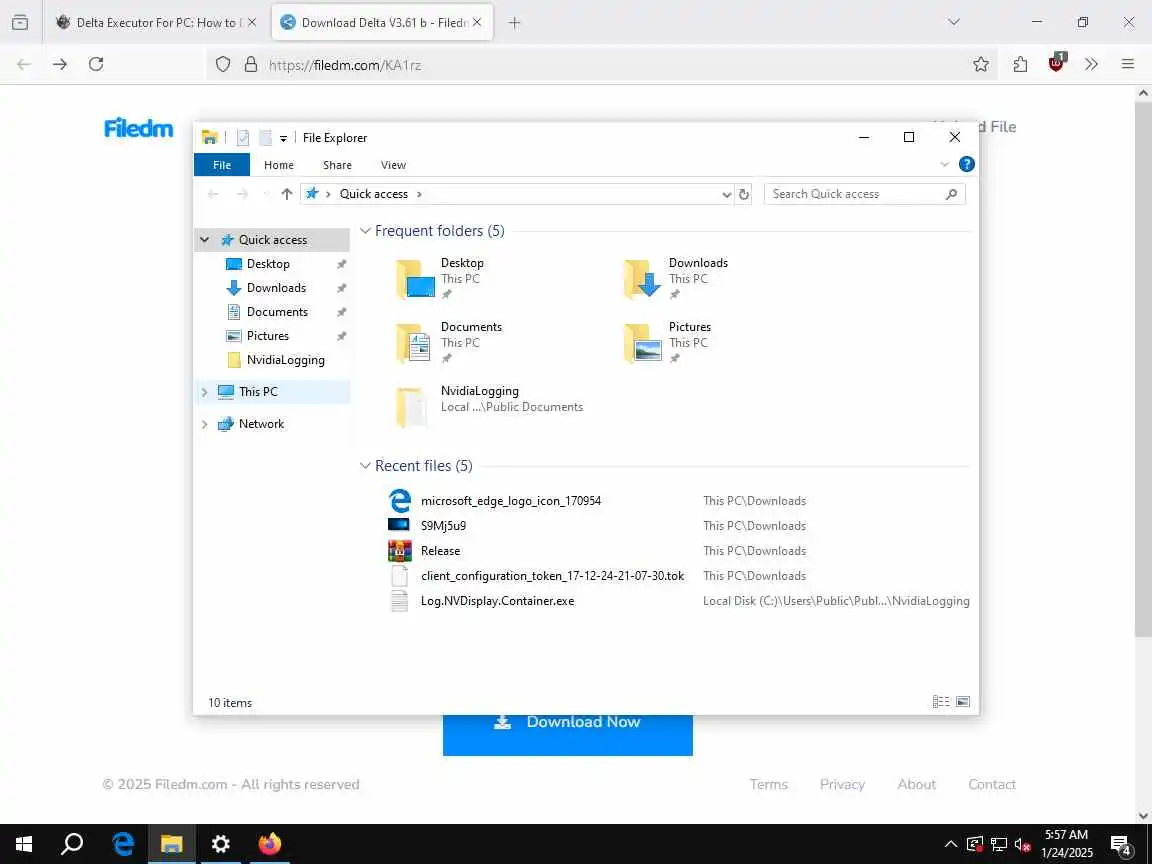Open a new Firefox tab
The height and width of the screenshot is (864, 1152).
[x=514, y=22]
